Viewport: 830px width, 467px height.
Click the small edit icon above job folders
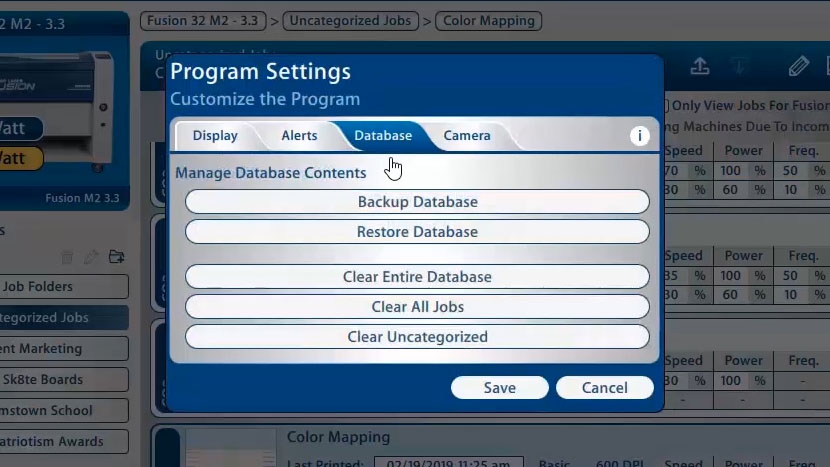(x=91, y=257)
